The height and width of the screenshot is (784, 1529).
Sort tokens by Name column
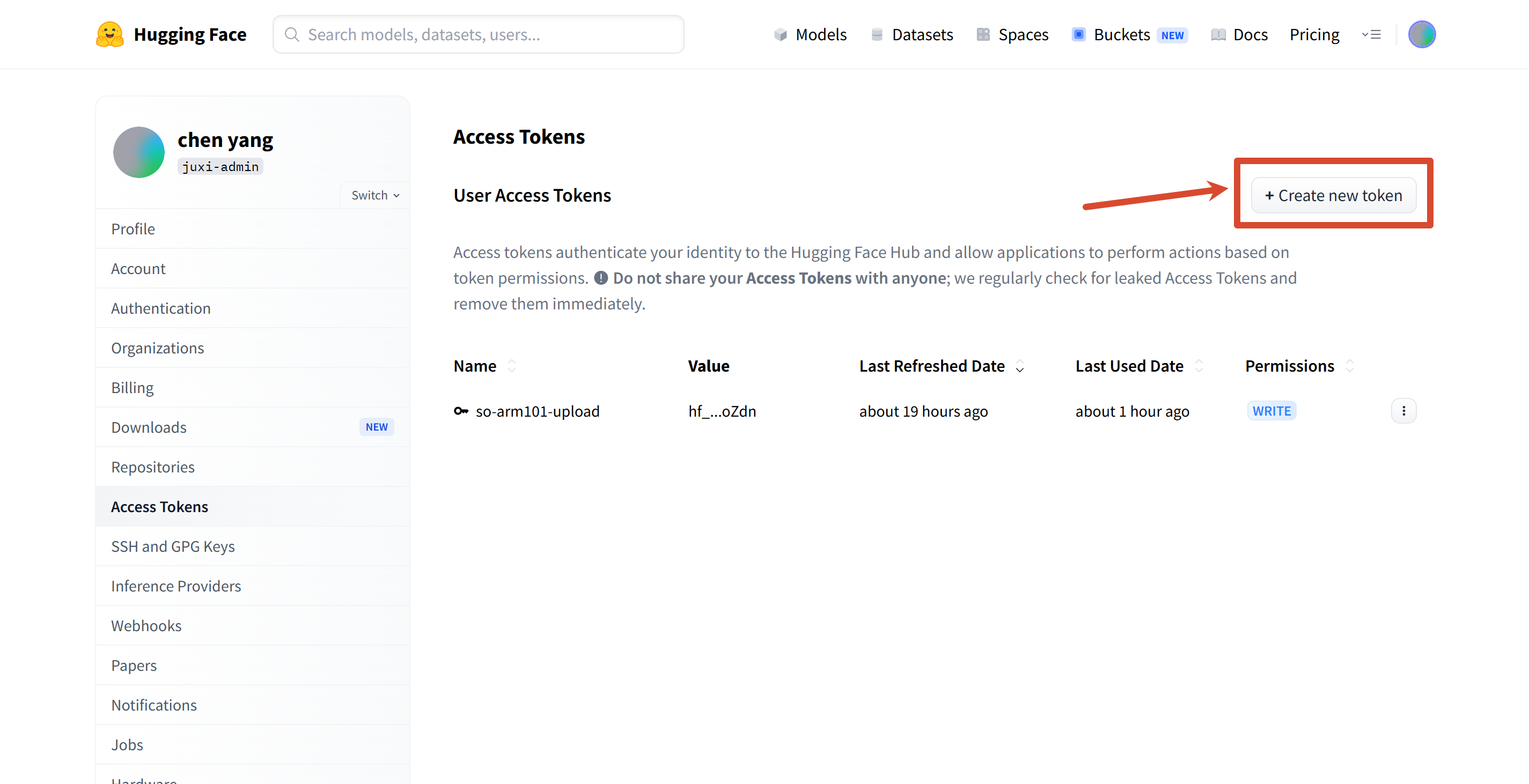point(512,366)
